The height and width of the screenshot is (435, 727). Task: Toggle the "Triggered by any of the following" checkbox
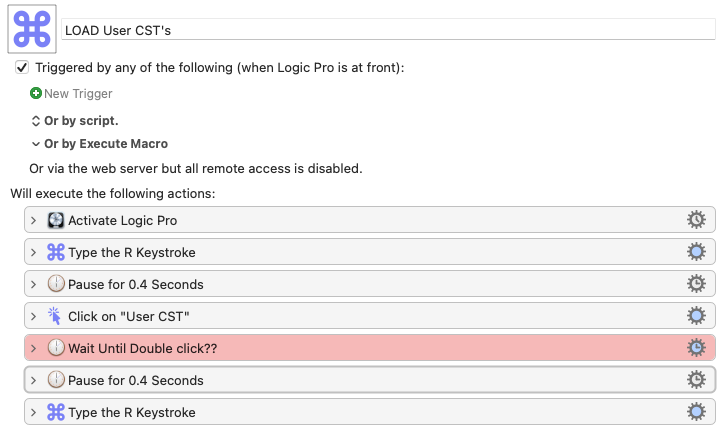(22, 68)
